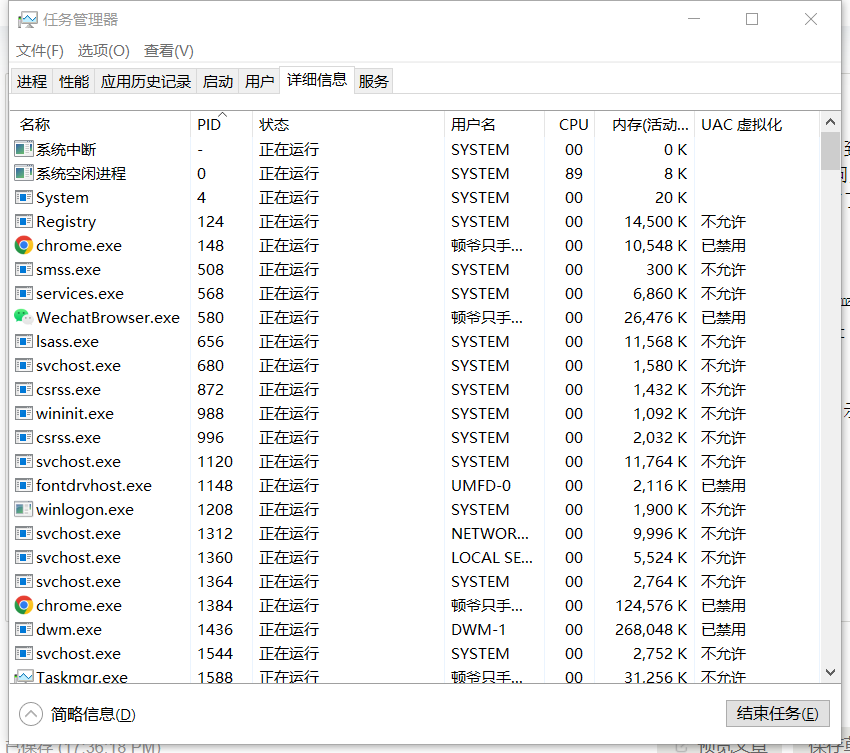Screen dimensions: 850x753
Task: Sort by the 内存(活动... column header
Action: coord(645,125)
